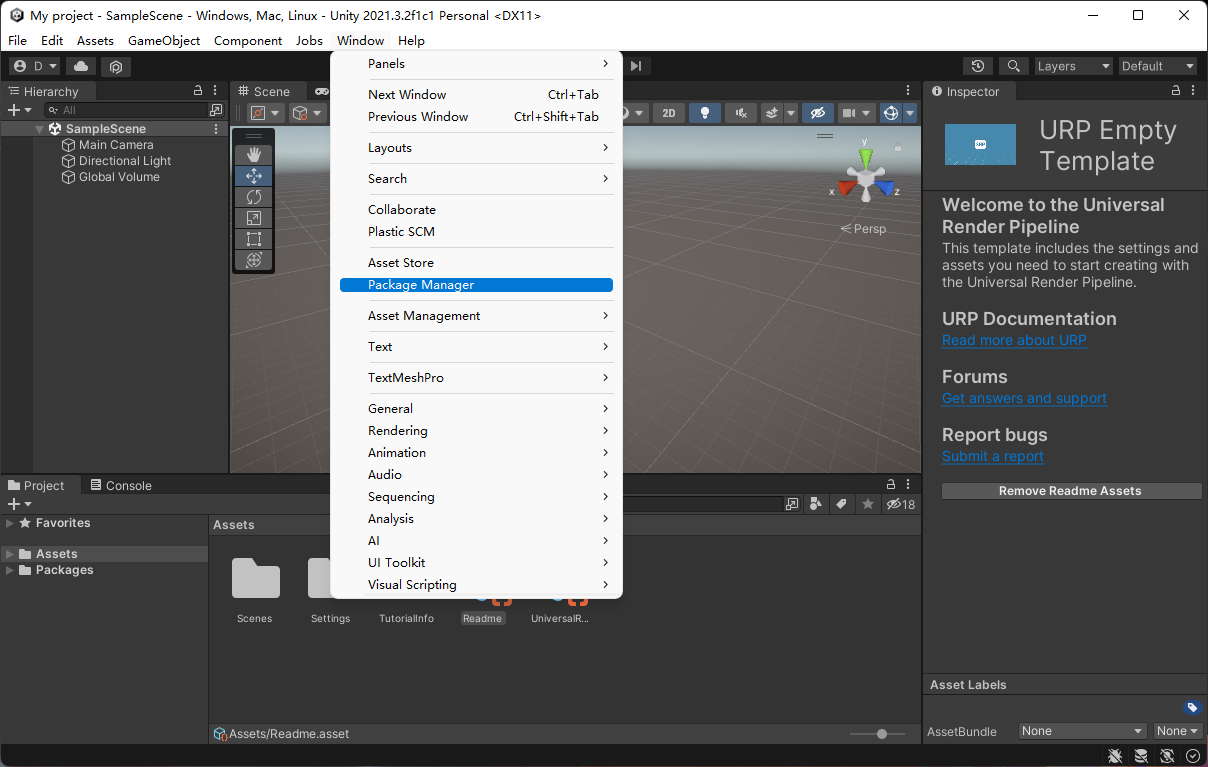
Task: Toggle the Inspector panel lock
Action: coord(1177,91)
